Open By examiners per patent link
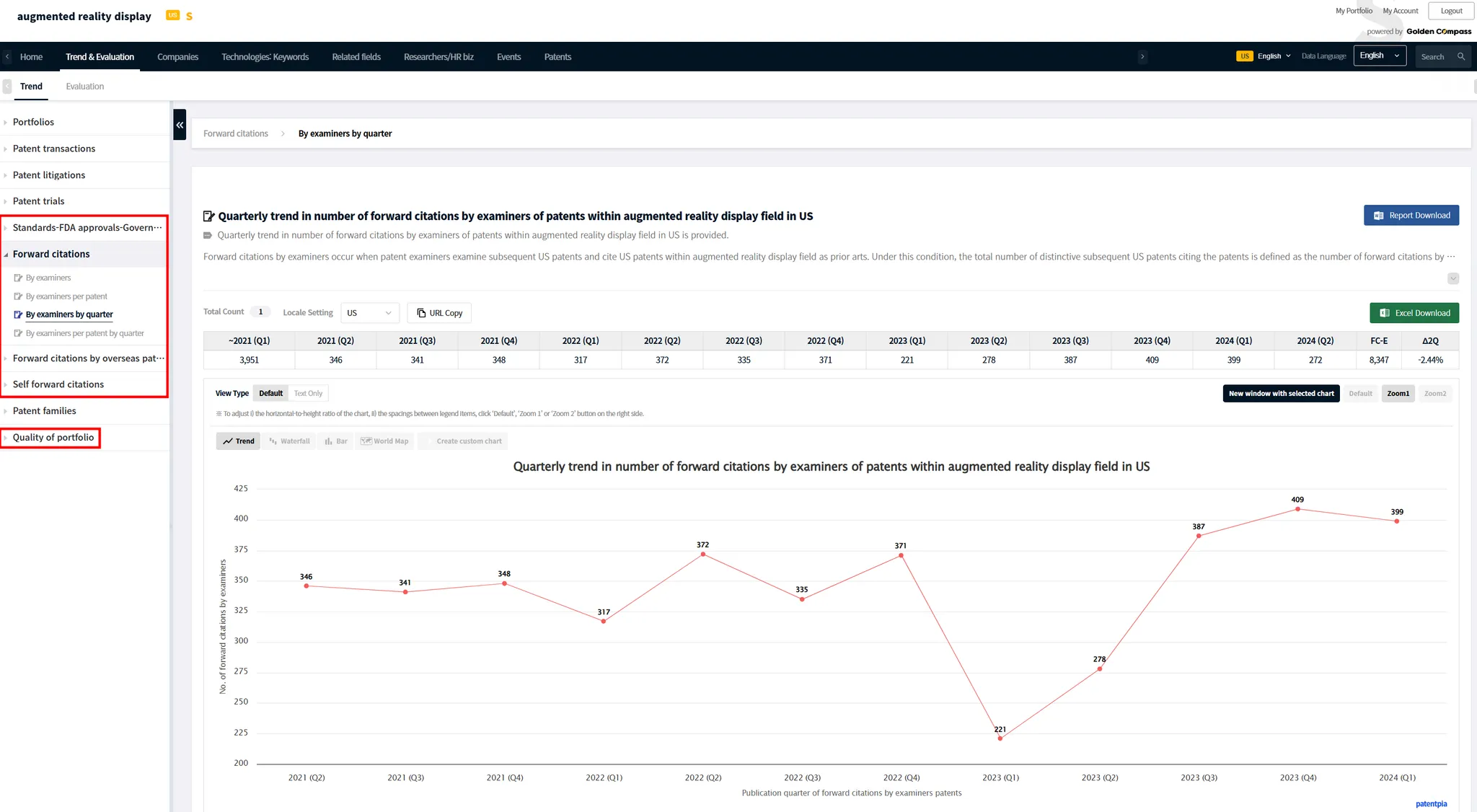1477x812 pixels. [x=66, y=296]
